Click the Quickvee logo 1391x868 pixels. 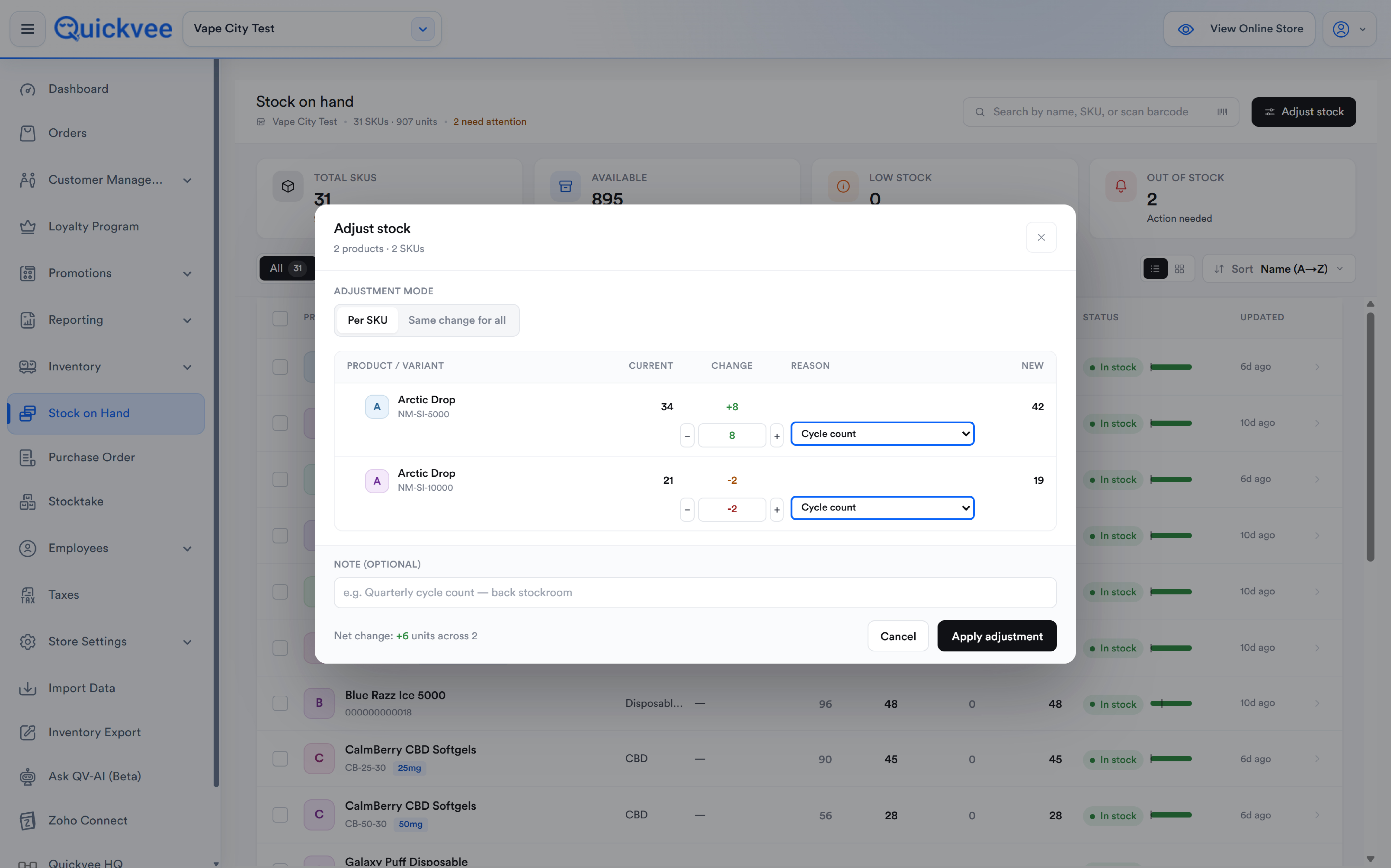113,29
